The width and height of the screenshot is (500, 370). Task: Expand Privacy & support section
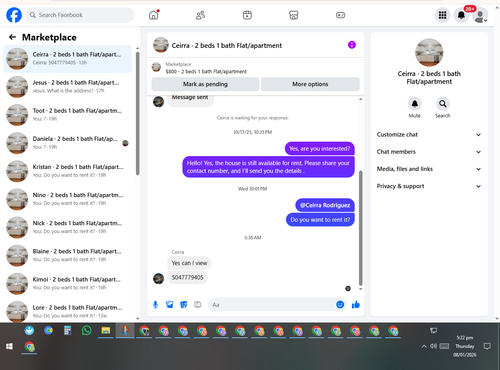click(429, 186)
